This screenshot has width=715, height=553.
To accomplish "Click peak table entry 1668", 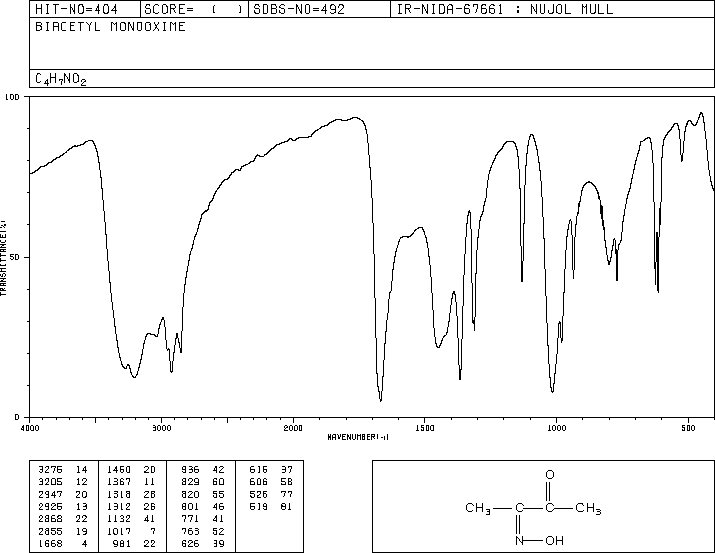I will pos(50,543).
